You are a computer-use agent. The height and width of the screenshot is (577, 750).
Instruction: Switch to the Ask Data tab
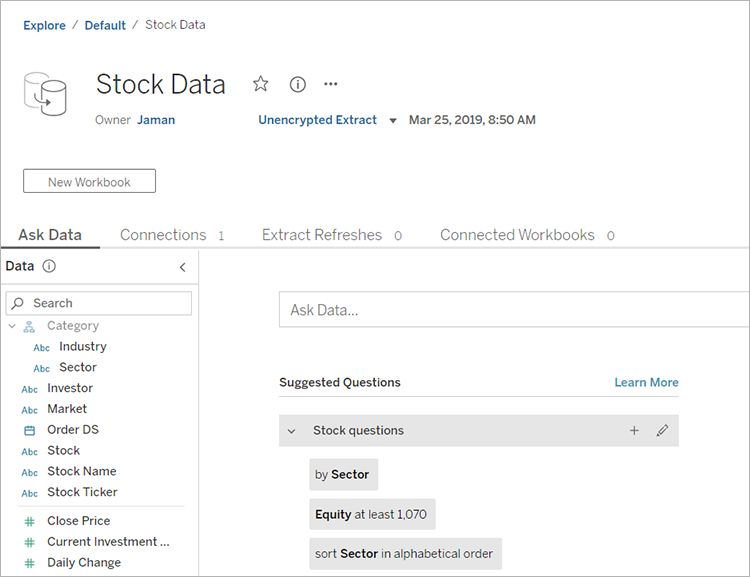tap(50, 235)
